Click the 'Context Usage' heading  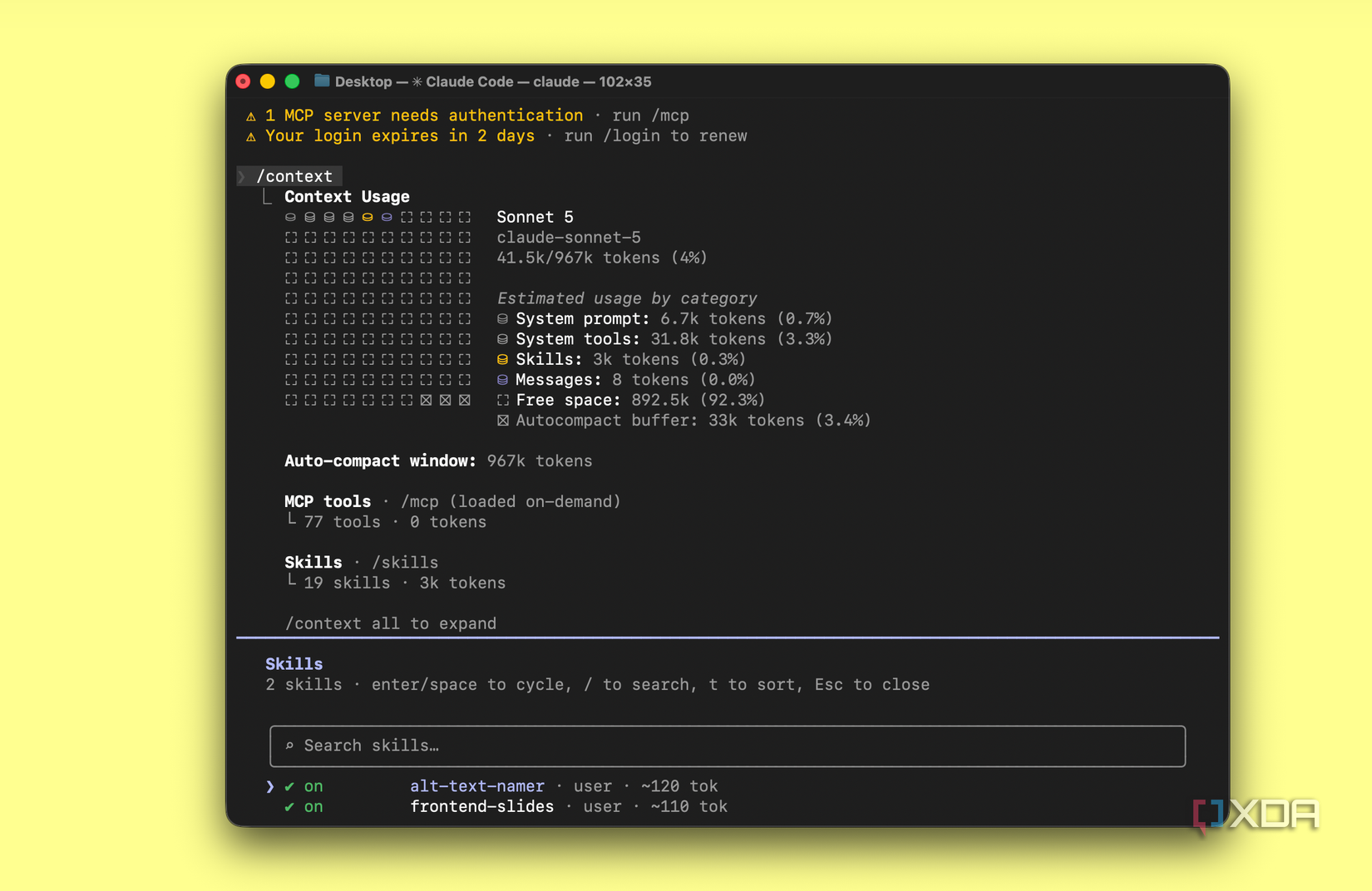[x=347, y=197]
